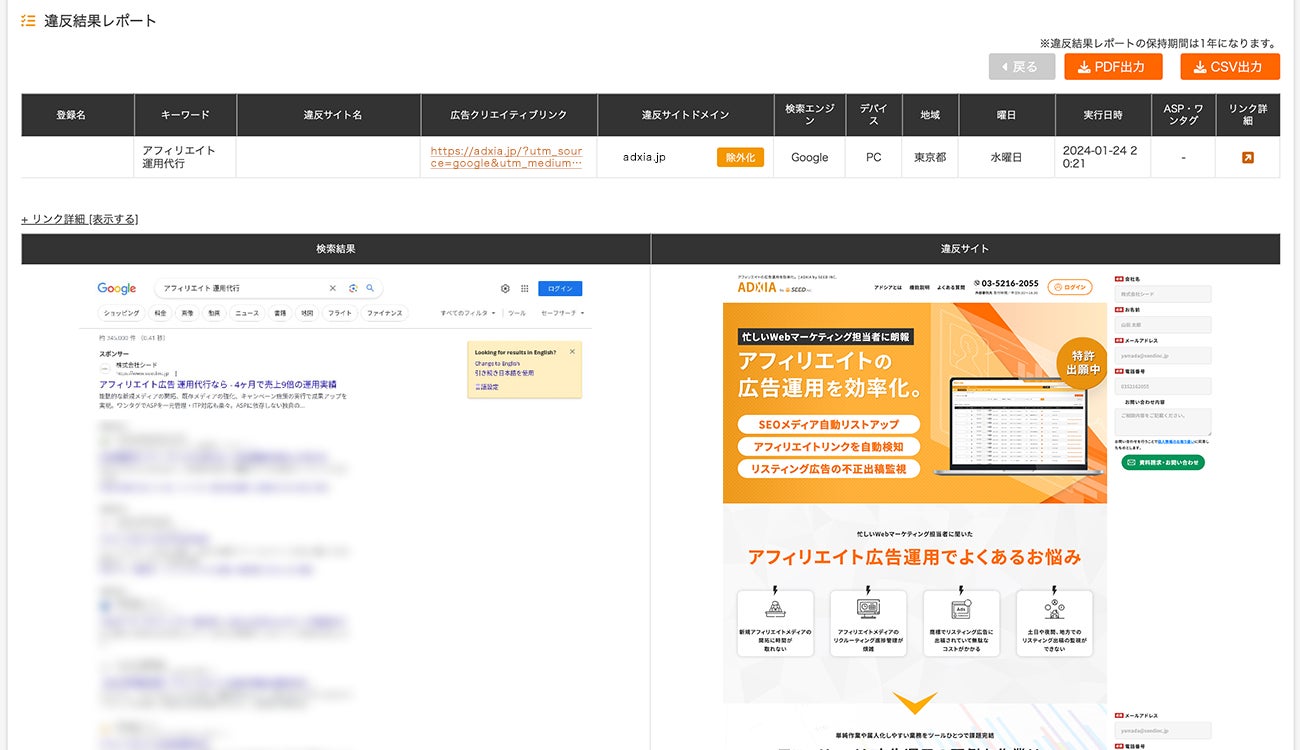Click orange down chevron on violation site

click(914, 703)
